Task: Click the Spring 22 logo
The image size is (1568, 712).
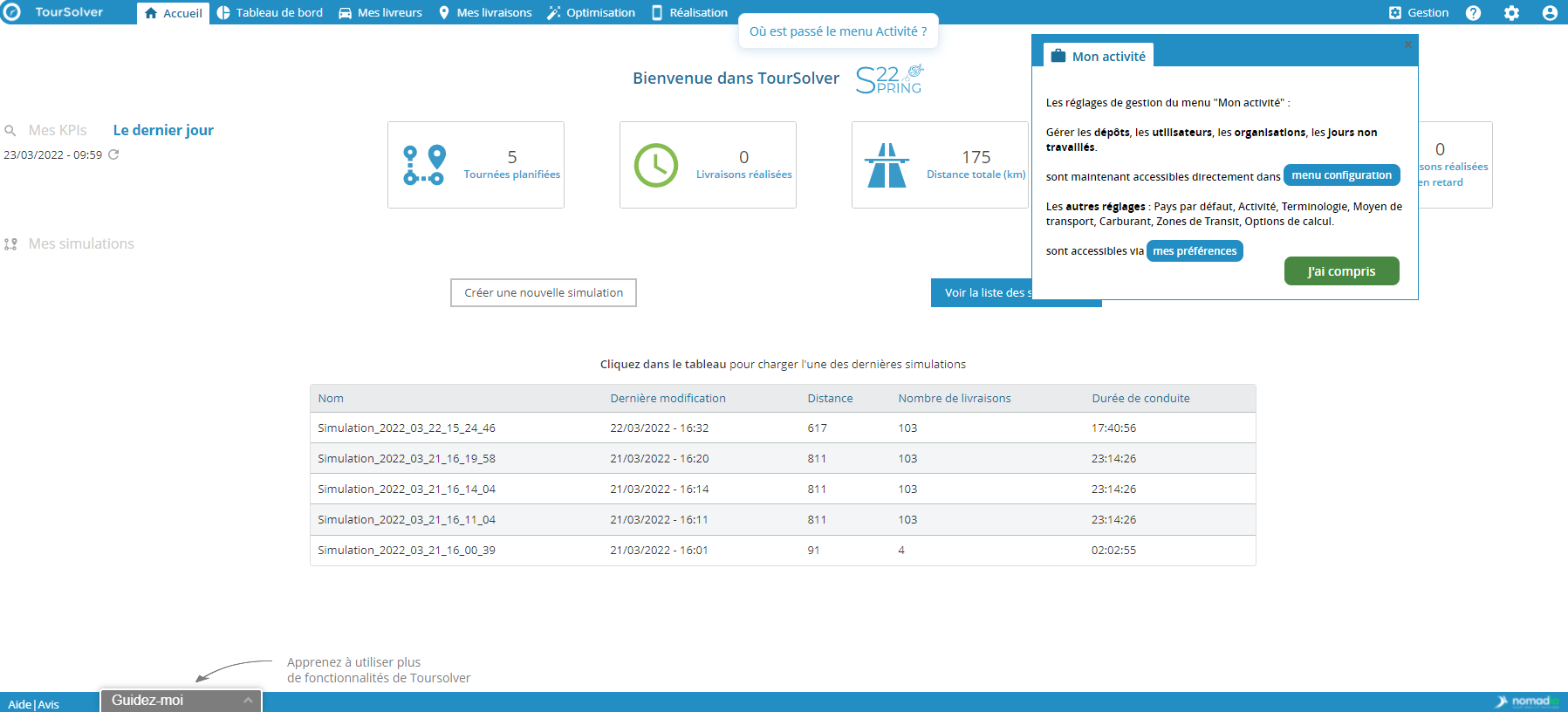Action: pyautogui.click(x=889, y=79)
